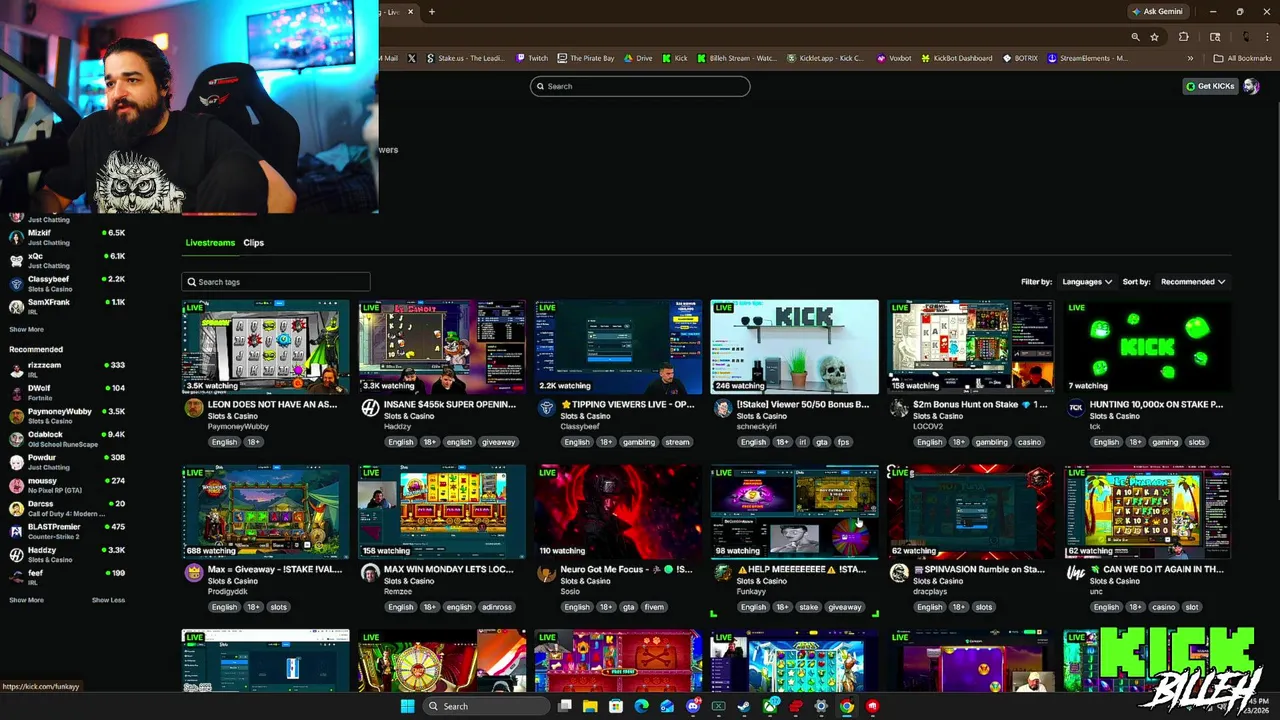This screenshot has height=720, width=1280.
Task: Select moussy in Recommended list
Action: click(67, 485)
